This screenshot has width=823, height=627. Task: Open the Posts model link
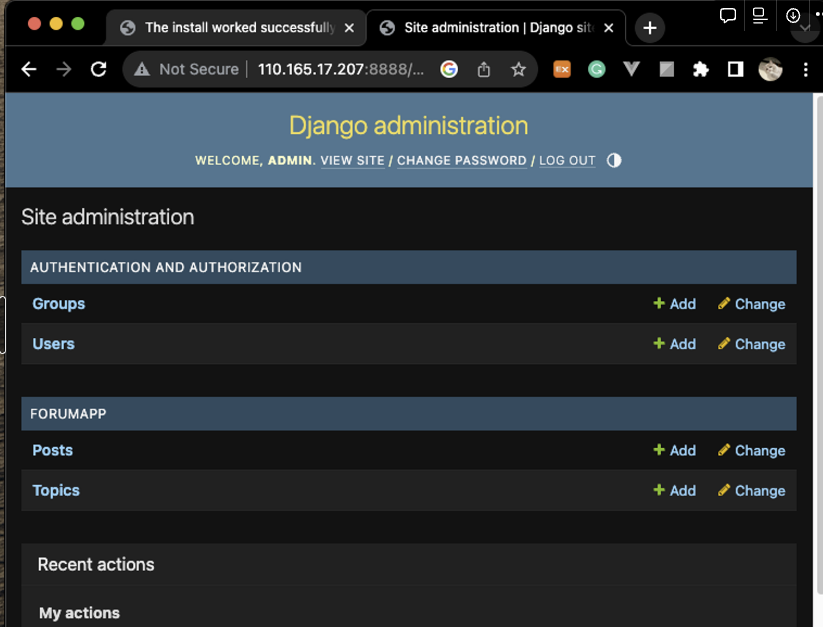coord(52,450)
